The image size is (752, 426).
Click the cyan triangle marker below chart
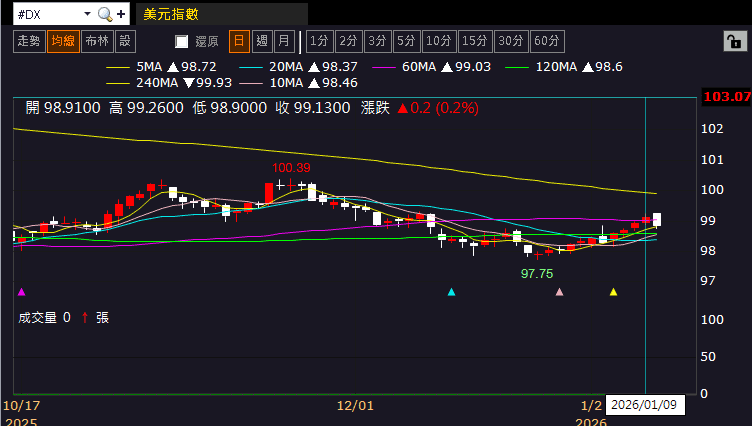(x=451, y=292)
